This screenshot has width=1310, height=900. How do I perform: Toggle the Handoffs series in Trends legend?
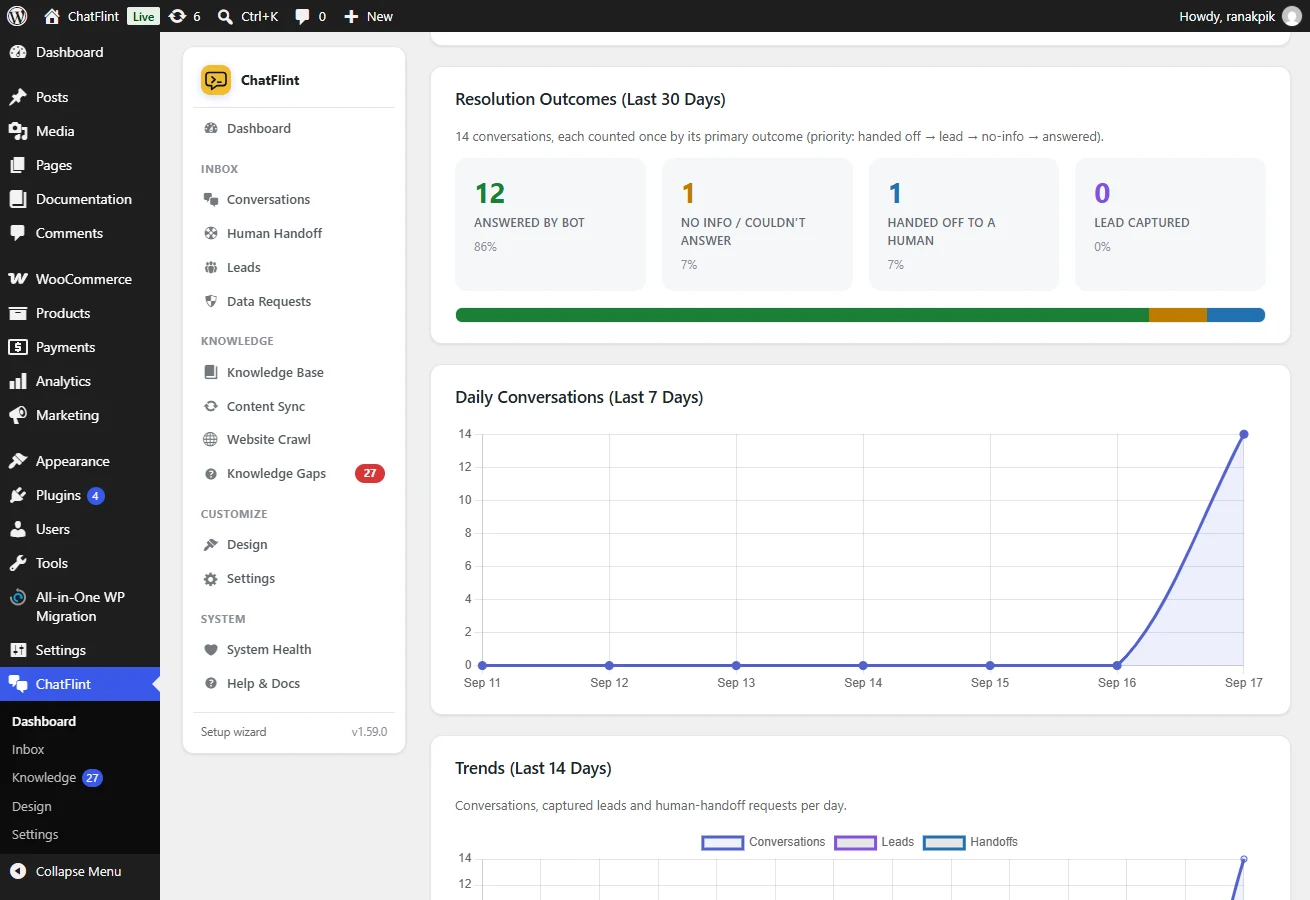(971, 842)
